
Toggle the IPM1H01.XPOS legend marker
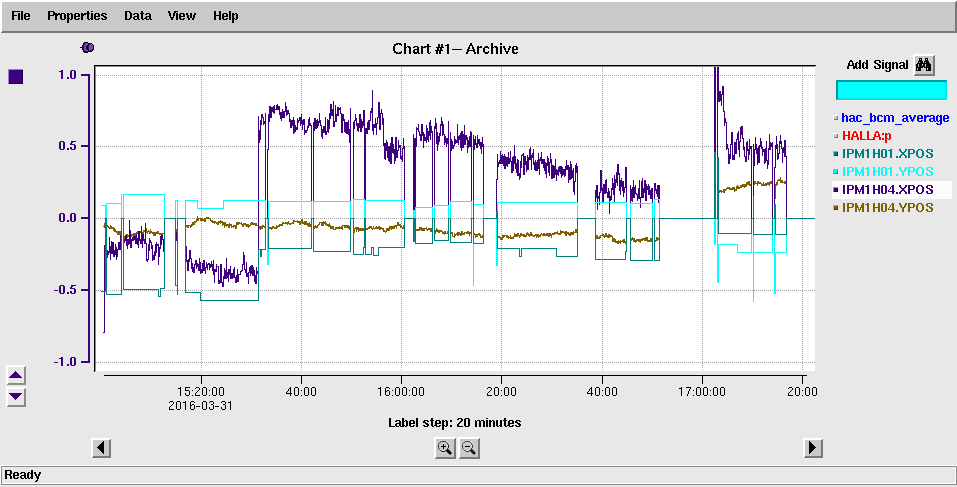coord(836,154)
